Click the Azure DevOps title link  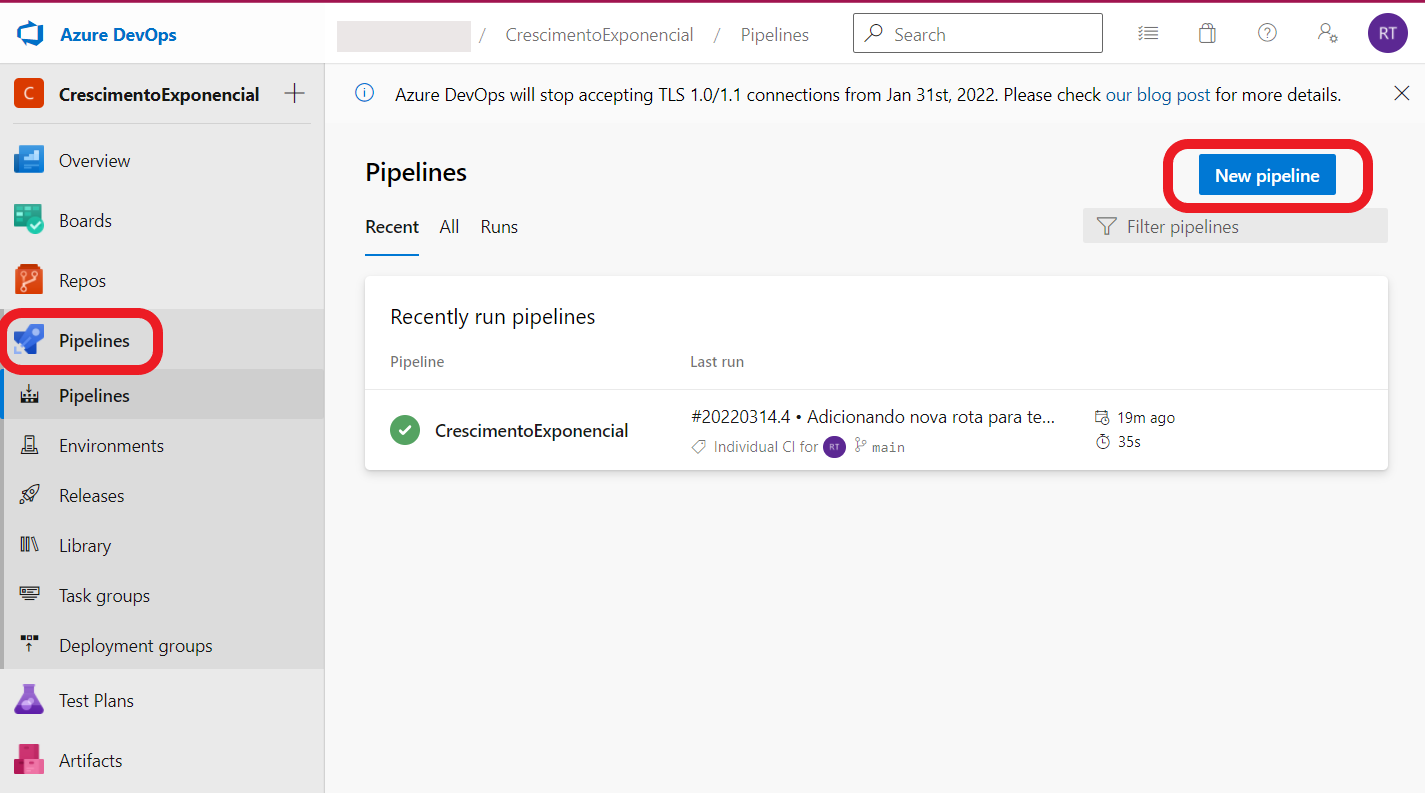[x=118, y=34]
